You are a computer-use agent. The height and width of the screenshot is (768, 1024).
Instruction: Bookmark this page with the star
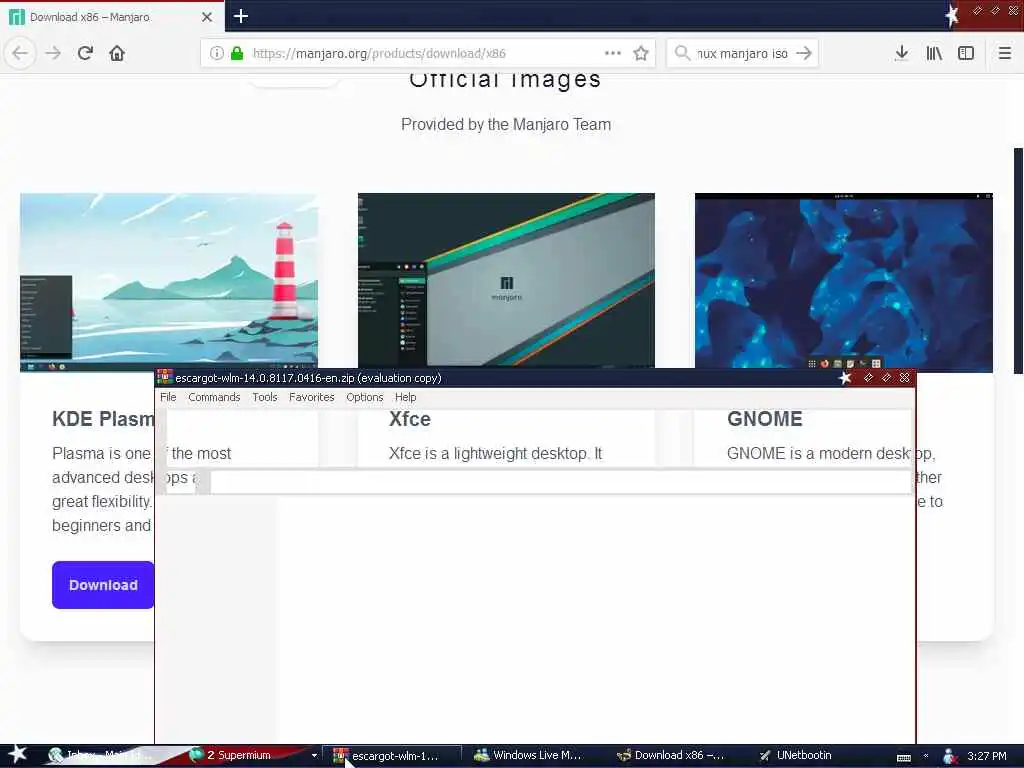tap(641, 53)
